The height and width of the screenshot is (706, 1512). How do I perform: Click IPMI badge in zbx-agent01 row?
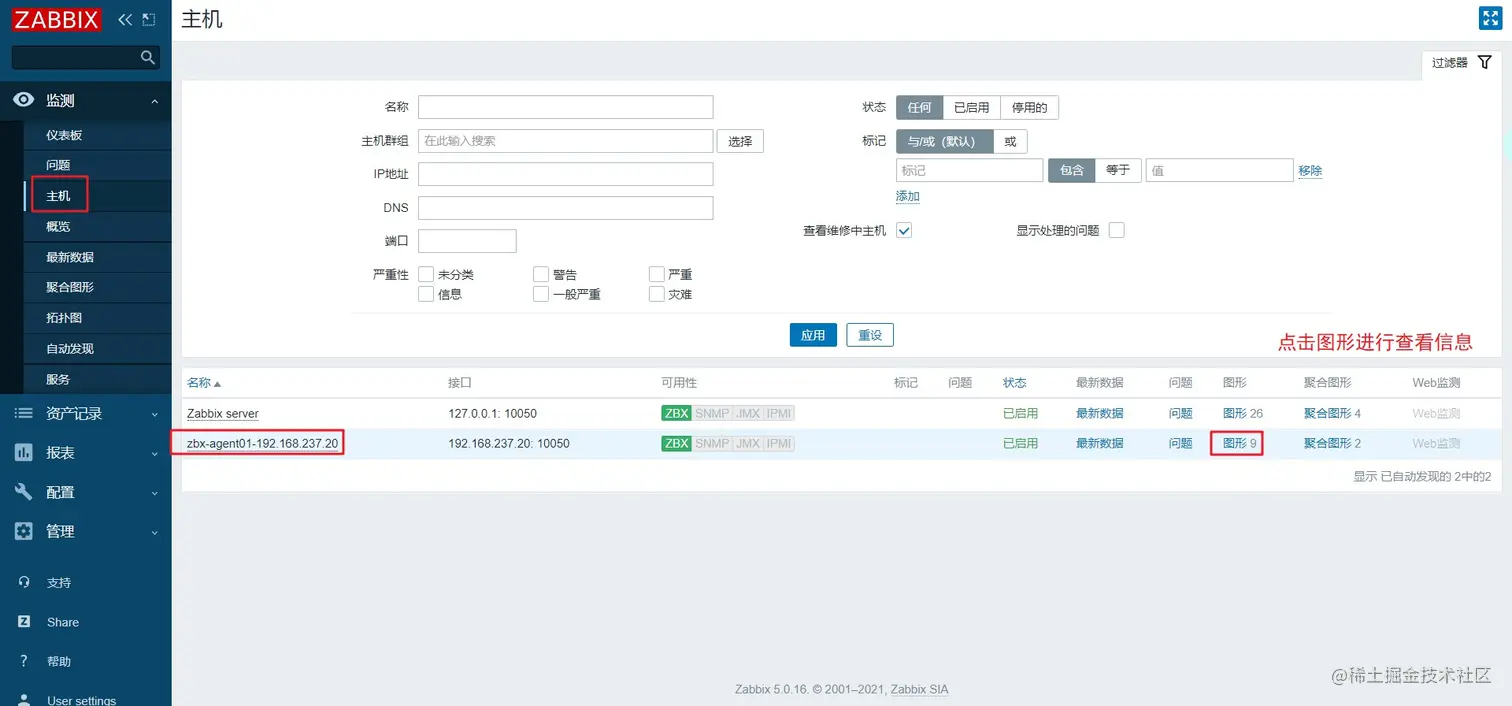pos(779,443)
